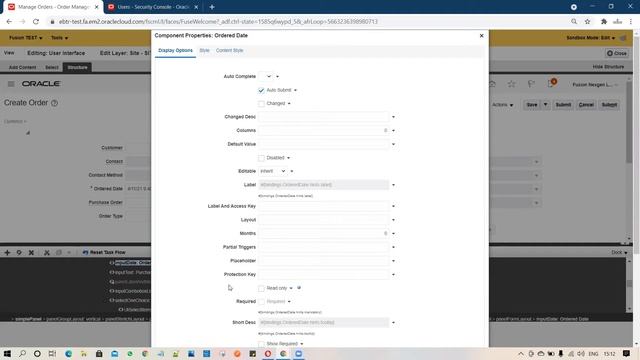This screenshot has height=360, width=640.
Task: Expand the arrow next to Placeholder field
Action: (393, 261)
